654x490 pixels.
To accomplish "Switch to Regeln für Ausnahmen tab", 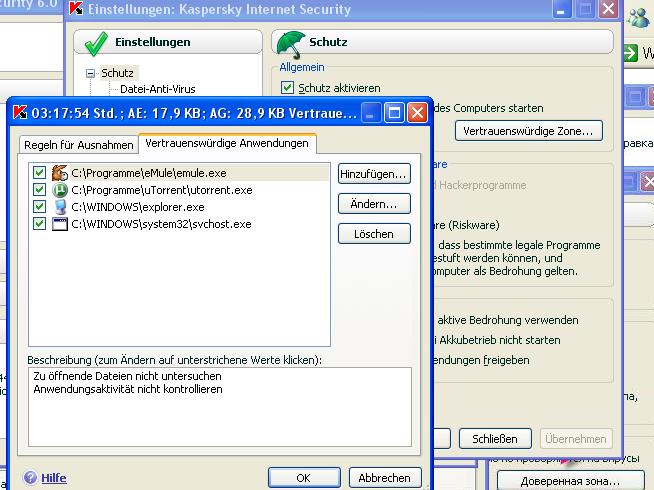I will [78, 145].
